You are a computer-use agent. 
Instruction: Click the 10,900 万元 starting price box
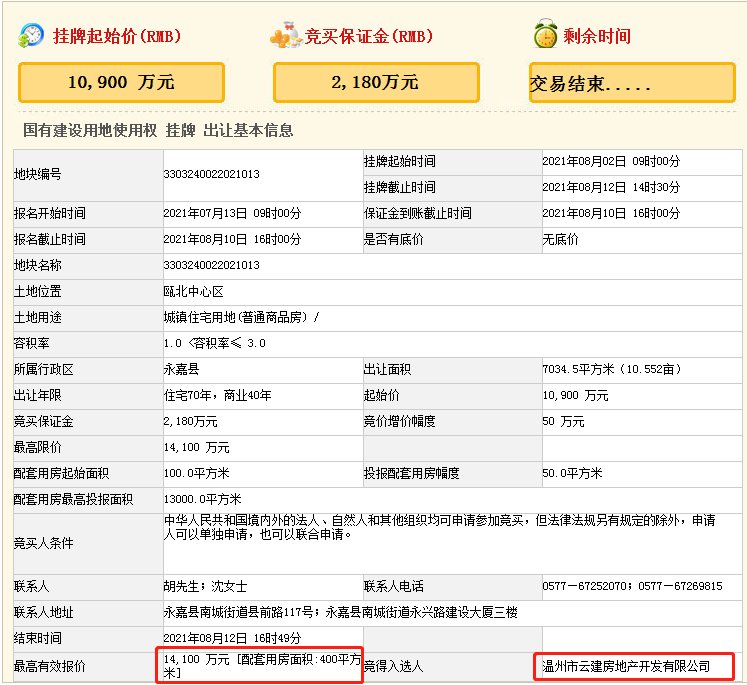click(121, 82)
